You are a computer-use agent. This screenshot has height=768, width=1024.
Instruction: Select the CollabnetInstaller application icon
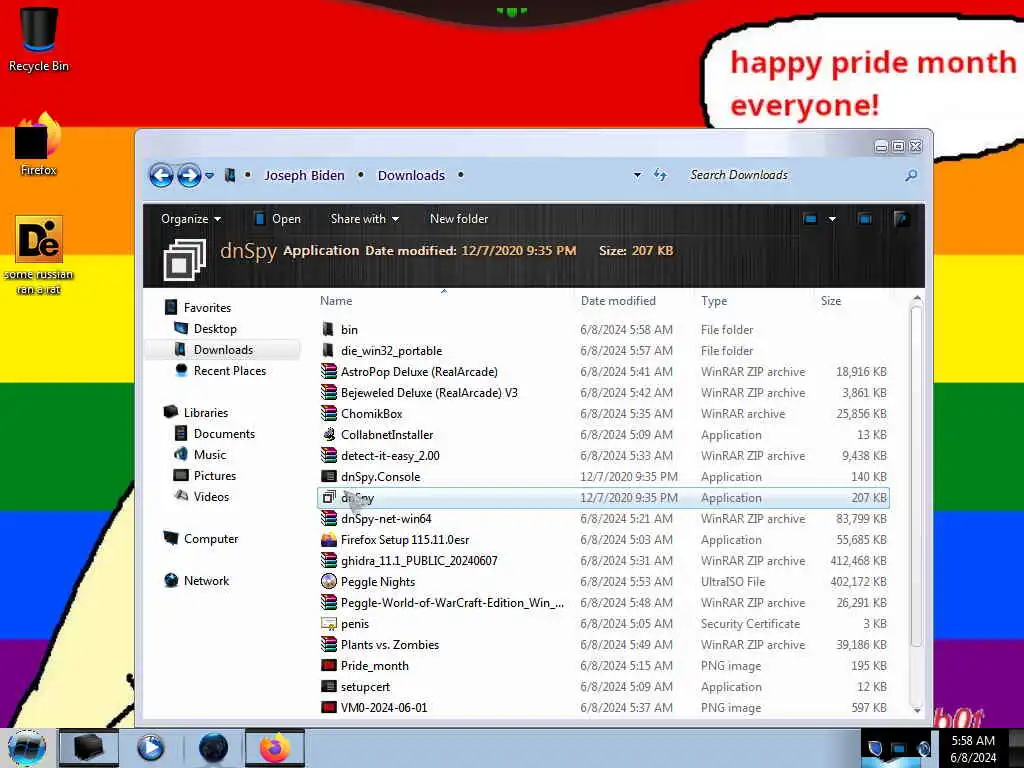pos(328,435)
